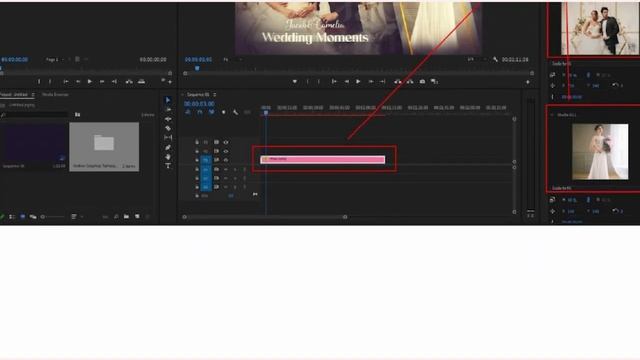640x360 pixels.
Task: Click timeline timecode field
Action: pyautogui.click(x=199, y=104)
